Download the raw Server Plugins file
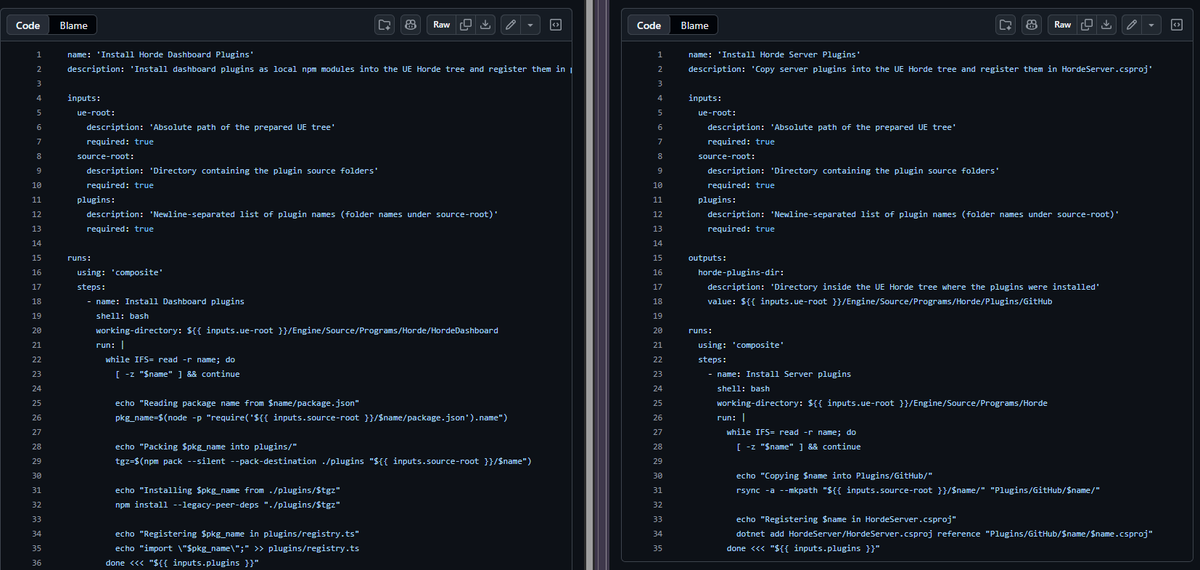This screenshot has height=570, width=1200. 1104,24
